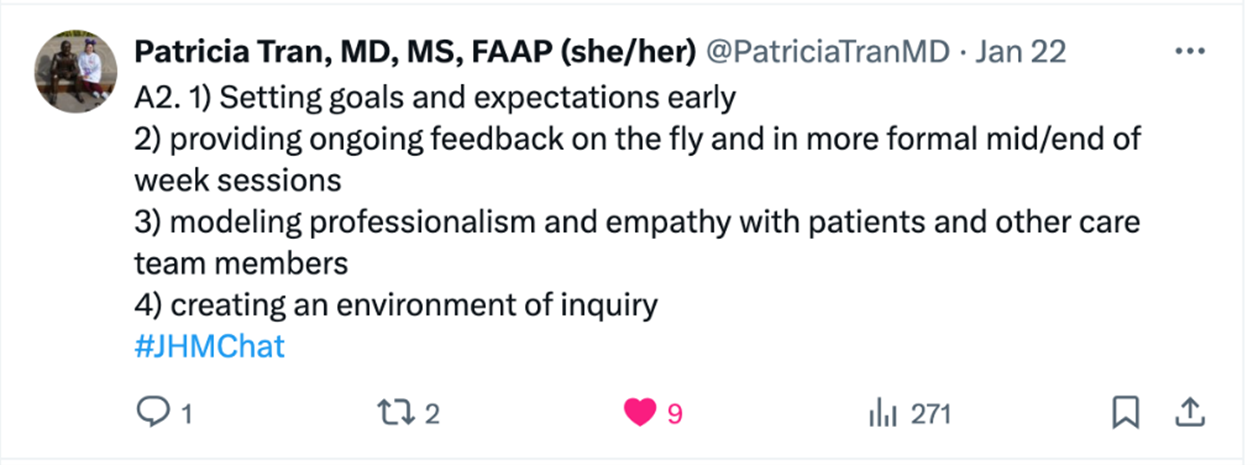Click the 271 views count
The image size is (1258, 465).
(930, 414)
